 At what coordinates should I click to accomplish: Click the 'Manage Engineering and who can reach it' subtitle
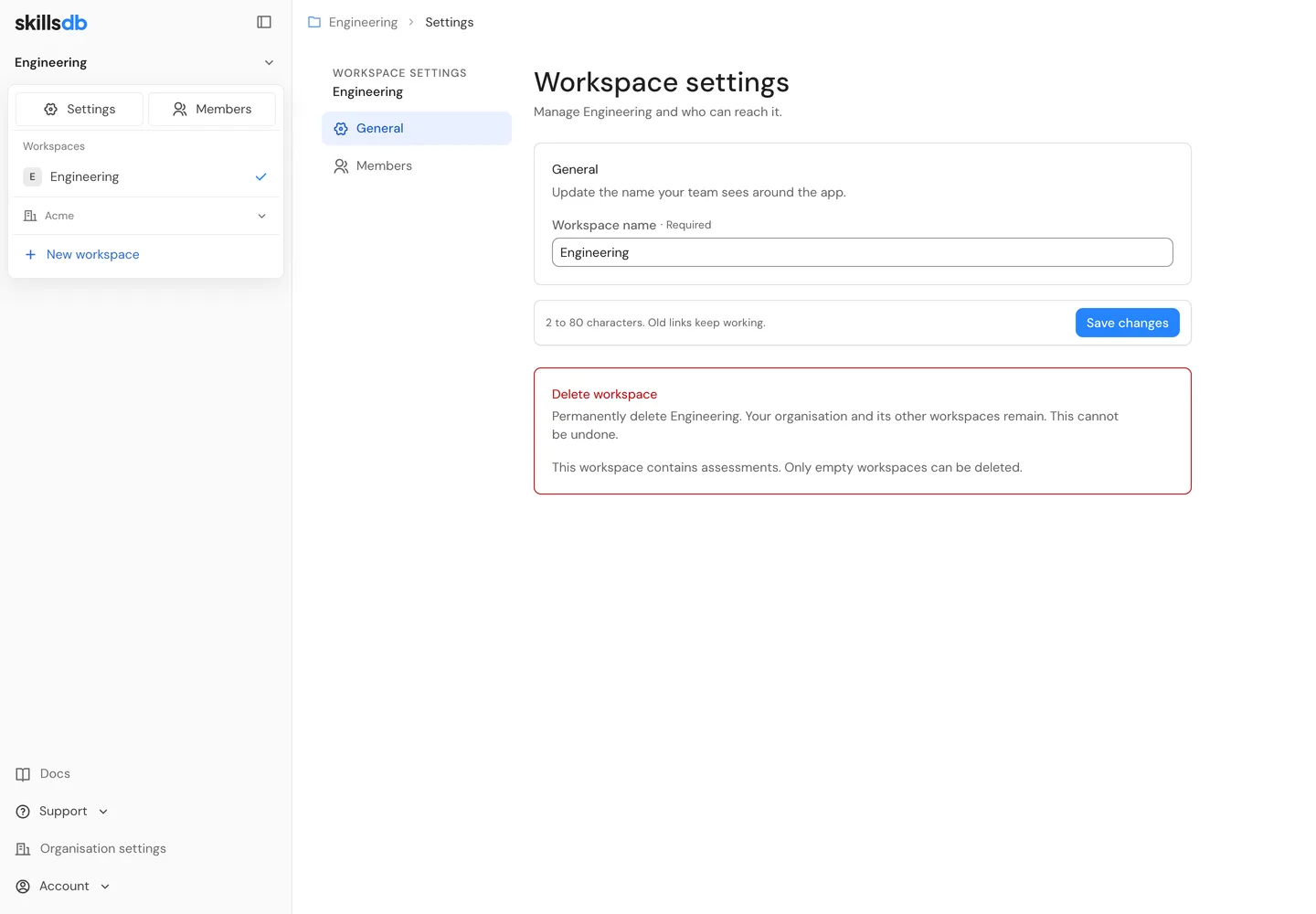658,112
